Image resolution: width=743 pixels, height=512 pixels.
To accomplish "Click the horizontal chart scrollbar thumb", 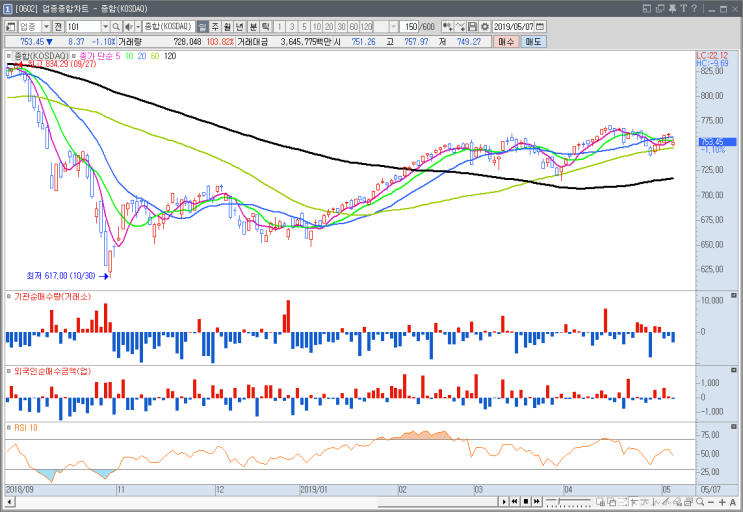I will pyautogui.click(x=438, y=501).
